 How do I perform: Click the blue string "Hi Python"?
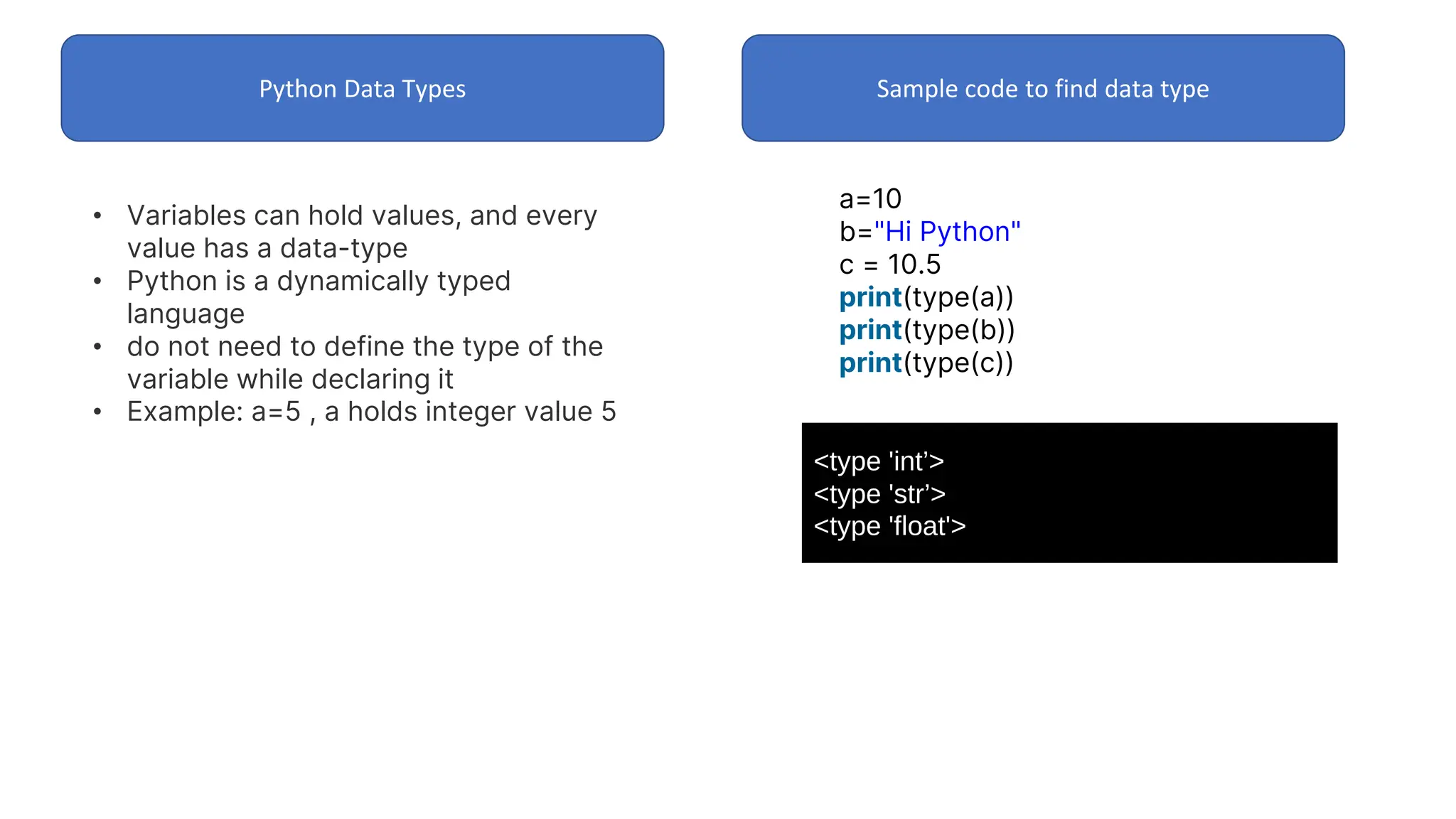(947, 232)
